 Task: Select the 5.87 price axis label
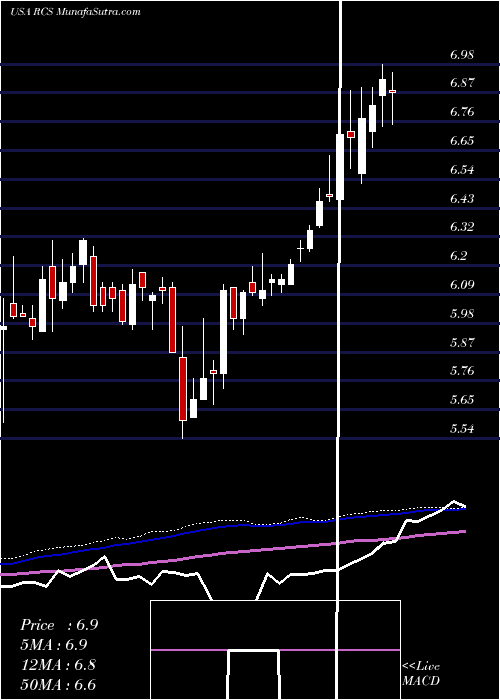coord(462,342)
